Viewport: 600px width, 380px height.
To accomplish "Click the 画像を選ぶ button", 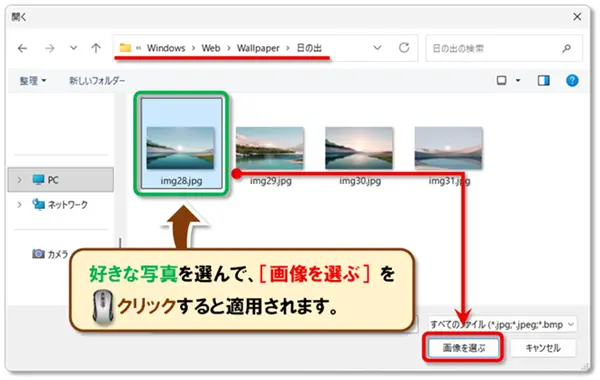I will (464, 348).
